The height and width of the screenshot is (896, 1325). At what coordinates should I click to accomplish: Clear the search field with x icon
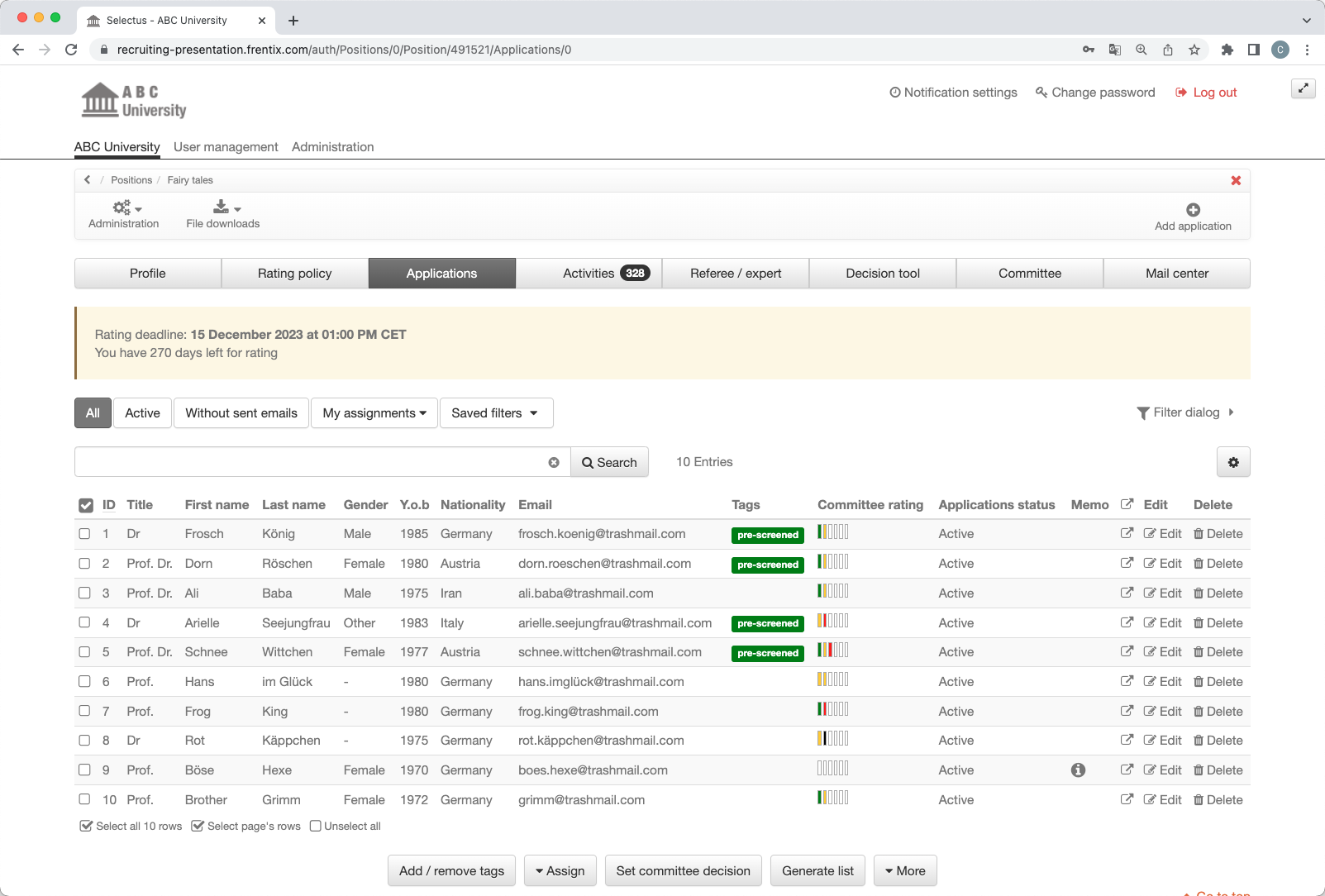554,463
